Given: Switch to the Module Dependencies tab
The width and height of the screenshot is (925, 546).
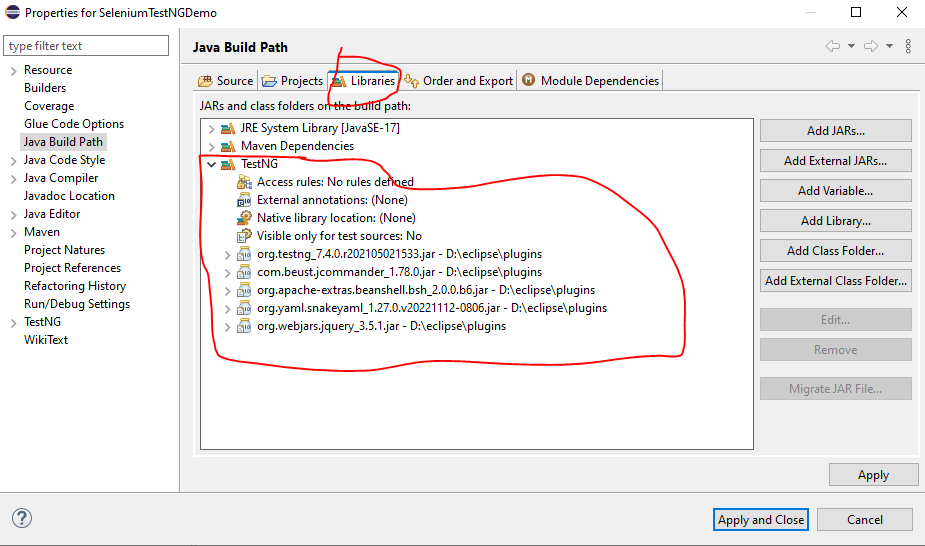Looking at the screenshot, I should 591,80.
